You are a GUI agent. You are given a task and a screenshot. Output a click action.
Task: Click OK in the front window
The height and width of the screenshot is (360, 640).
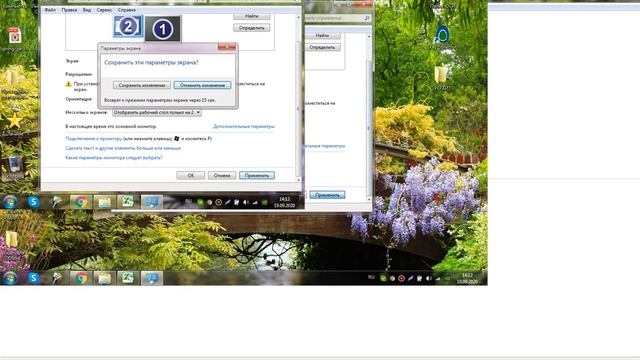coord(191,176)
